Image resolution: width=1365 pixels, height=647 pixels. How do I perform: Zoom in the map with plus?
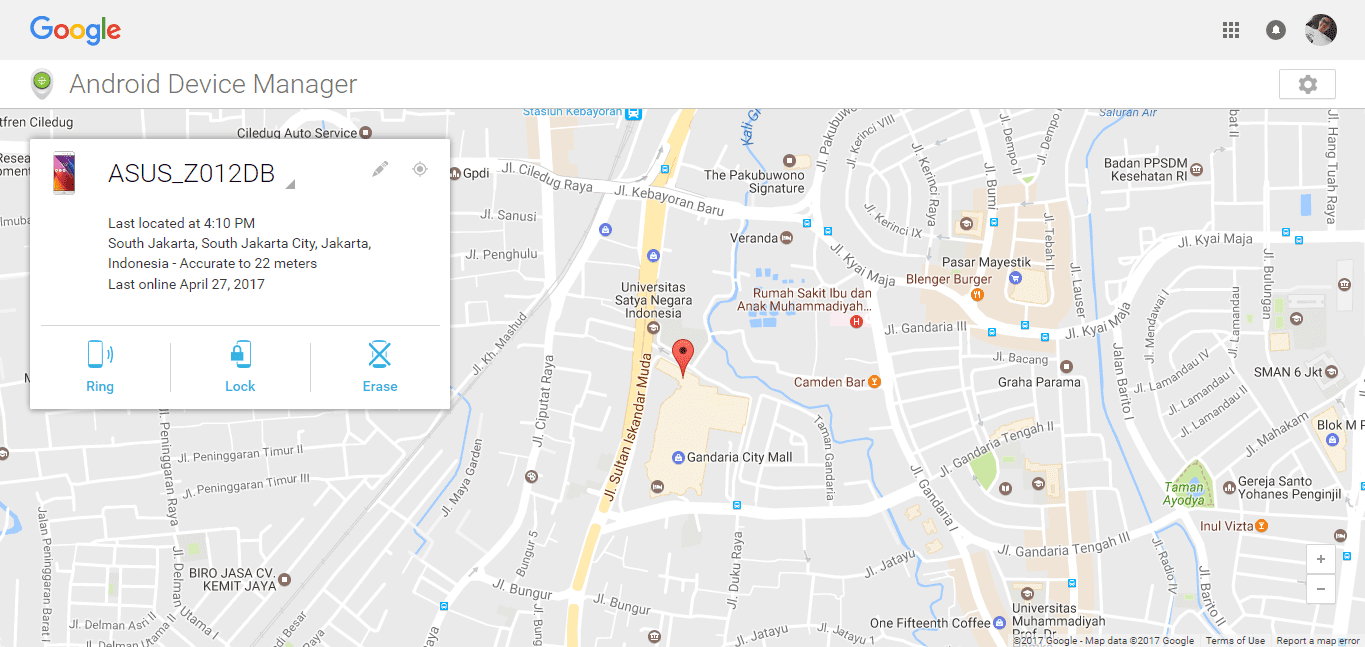1321,559
